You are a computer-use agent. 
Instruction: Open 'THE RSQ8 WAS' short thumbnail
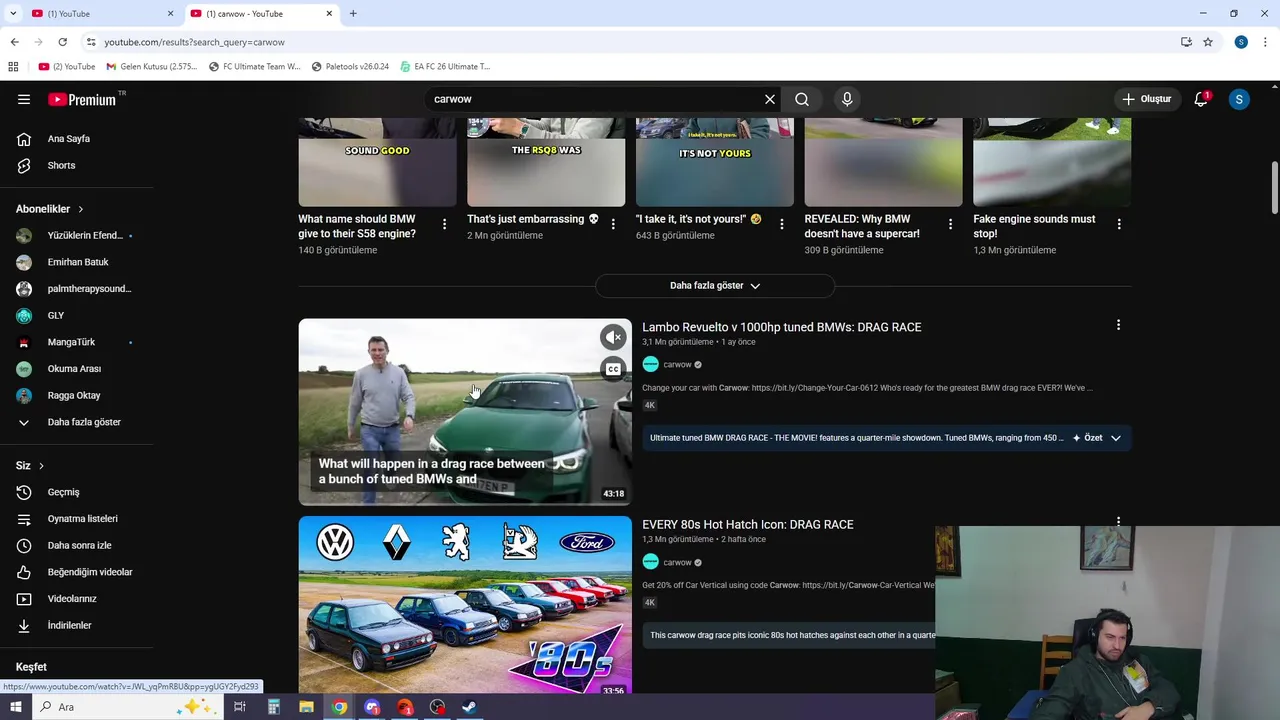point(546,162)
